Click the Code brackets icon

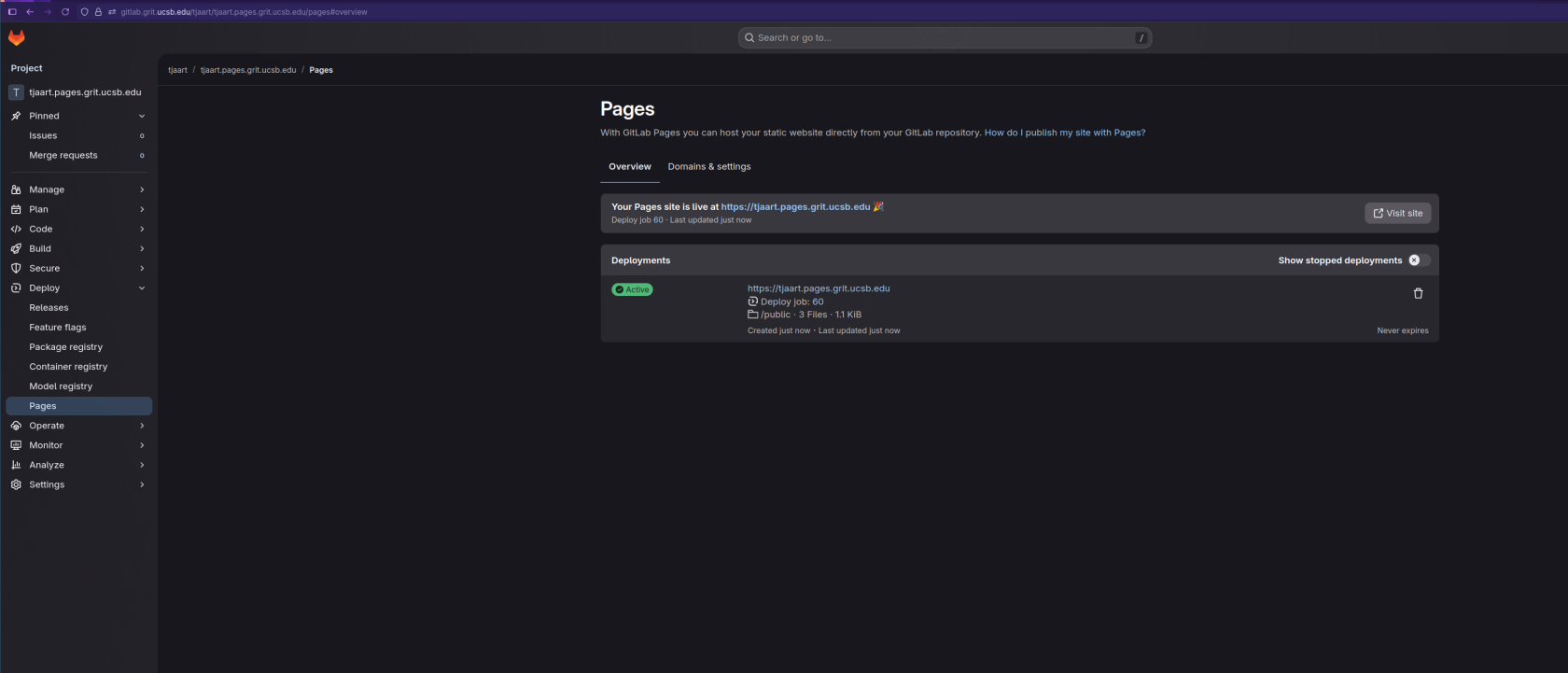[16, 229]
